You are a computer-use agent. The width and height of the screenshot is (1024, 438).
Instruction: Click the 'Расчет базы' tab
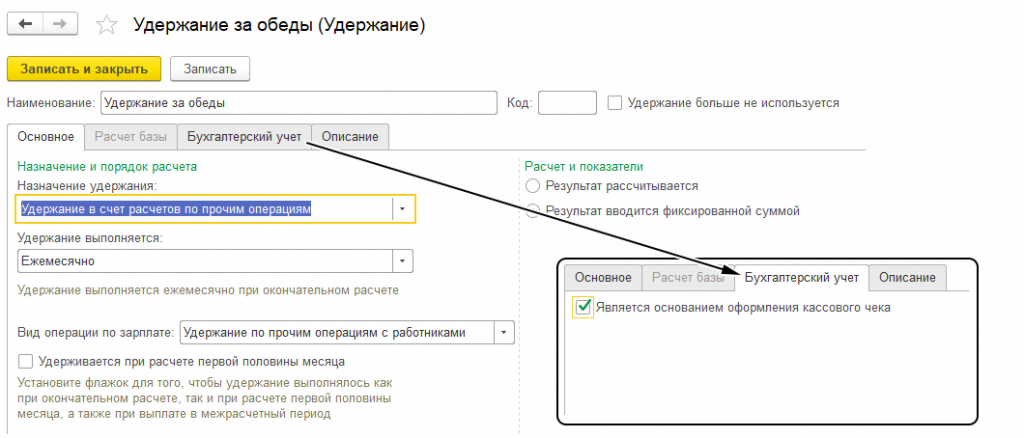pos(131,136)
